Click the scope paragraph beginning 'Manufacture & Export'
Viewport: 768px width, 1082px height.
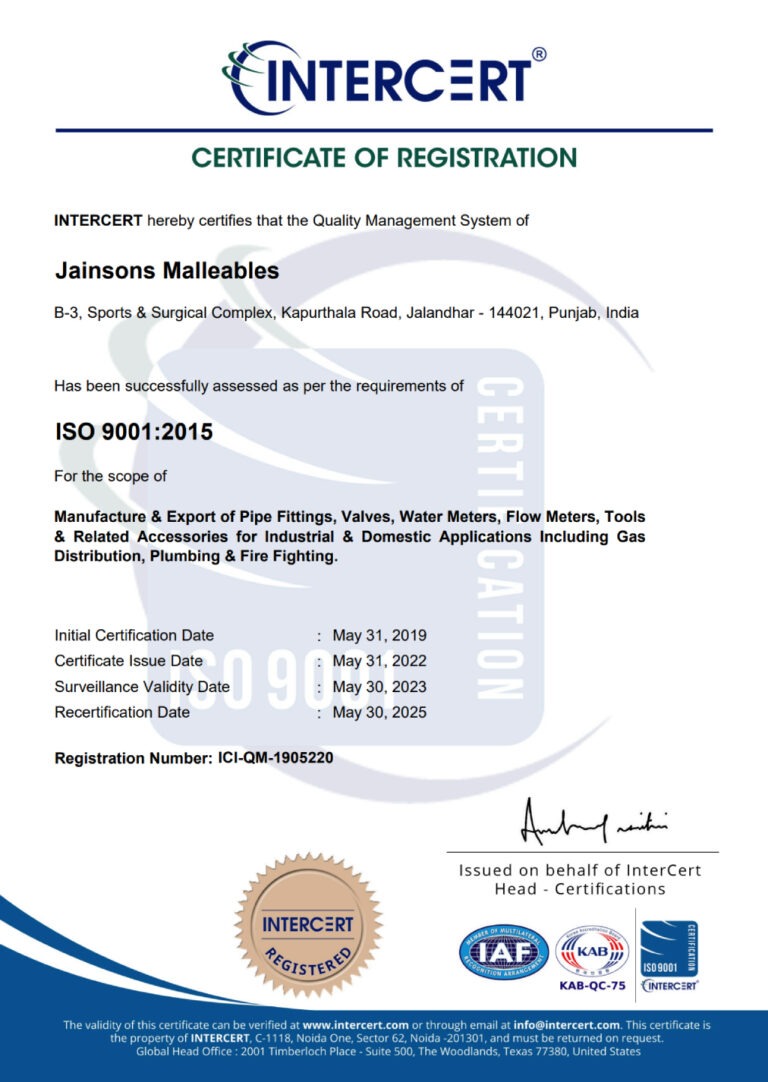point(350,536)
